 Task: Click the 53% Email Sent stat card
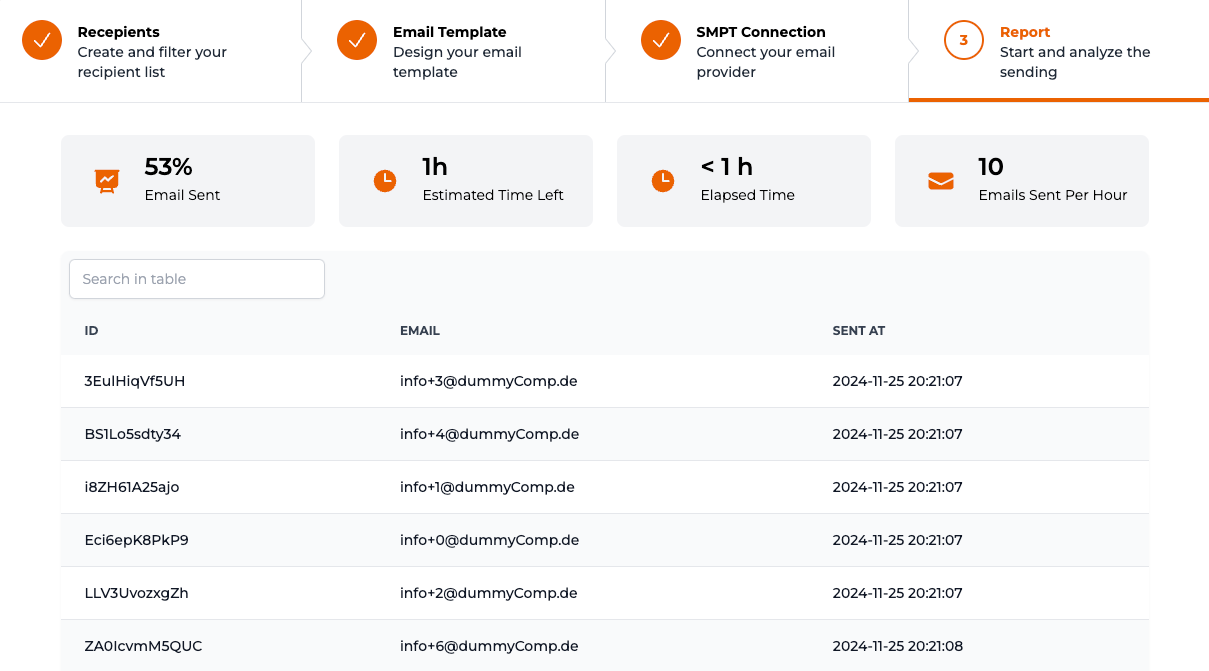[x=188, y=180]
